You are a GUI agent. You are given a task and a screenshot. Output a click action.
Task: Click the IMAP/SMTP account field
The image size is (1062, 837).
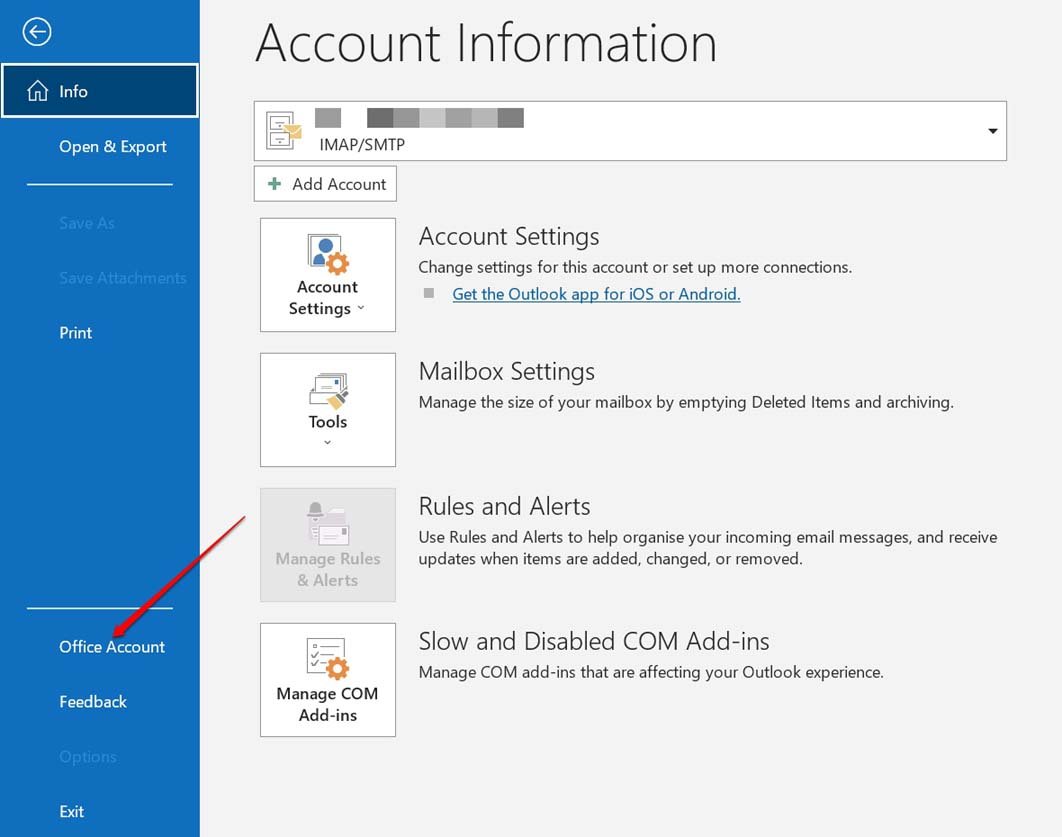630,131
